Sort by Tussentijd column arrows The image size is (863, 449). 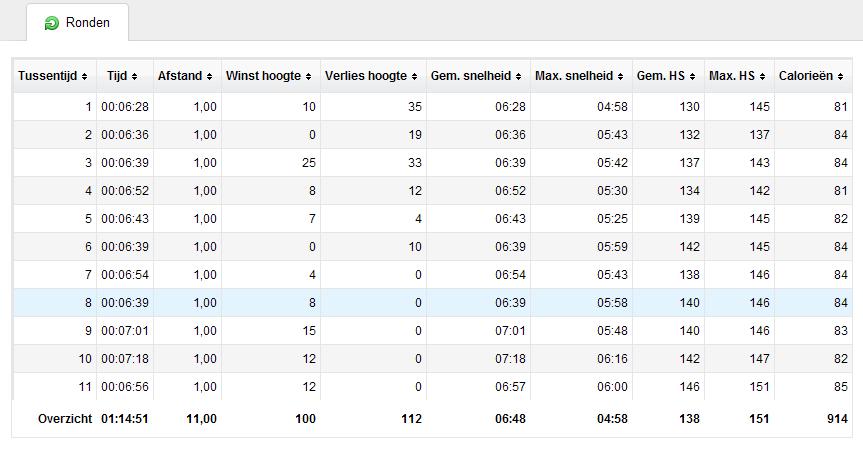(x=84, y=76)
